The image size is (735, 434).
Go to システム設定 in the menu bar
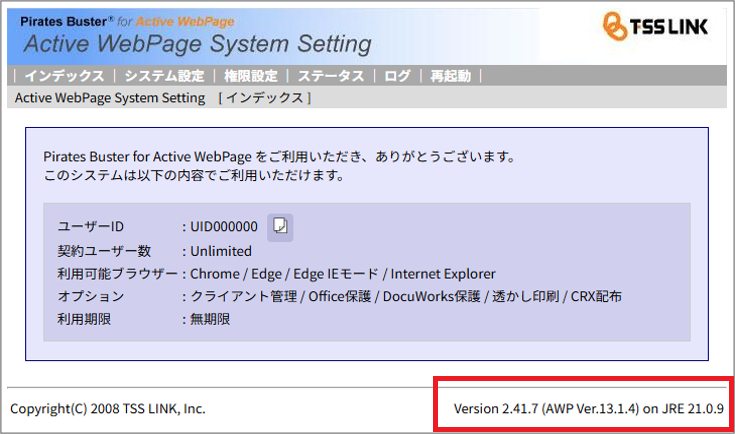coord(164,76)
